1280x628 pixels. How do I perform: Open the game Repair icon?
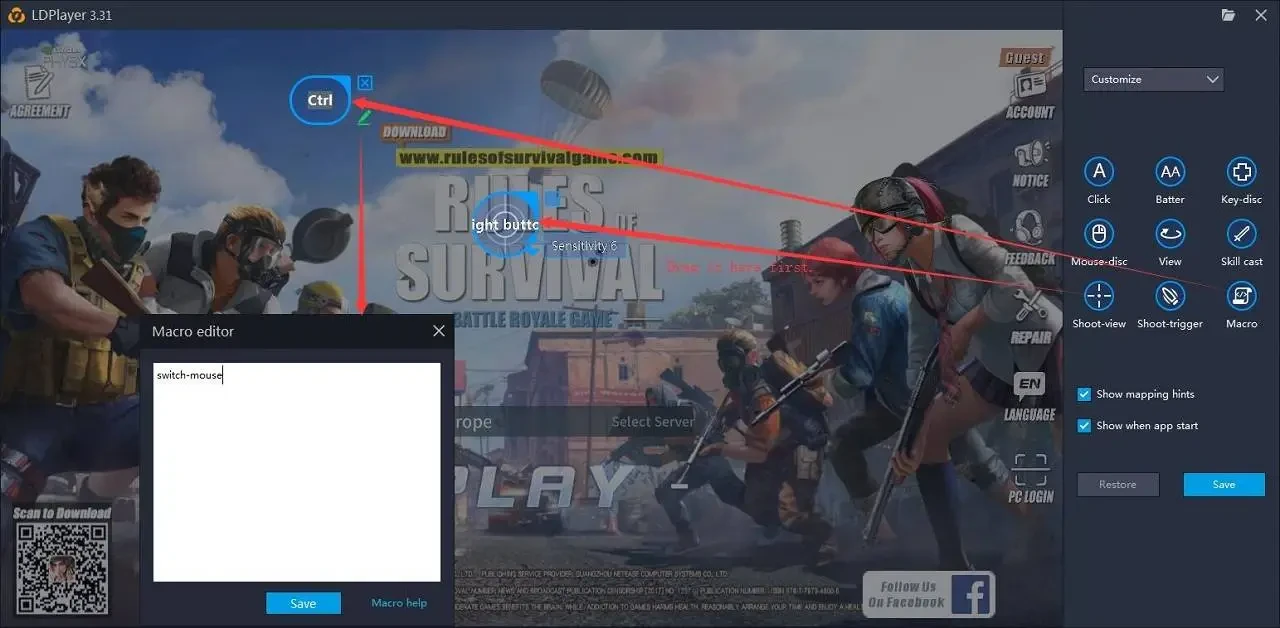coord(1030,316)
